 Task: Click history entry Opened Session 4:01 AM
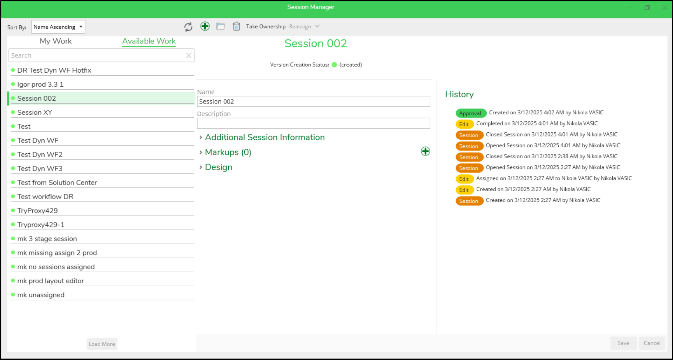[x=553, y=146]
